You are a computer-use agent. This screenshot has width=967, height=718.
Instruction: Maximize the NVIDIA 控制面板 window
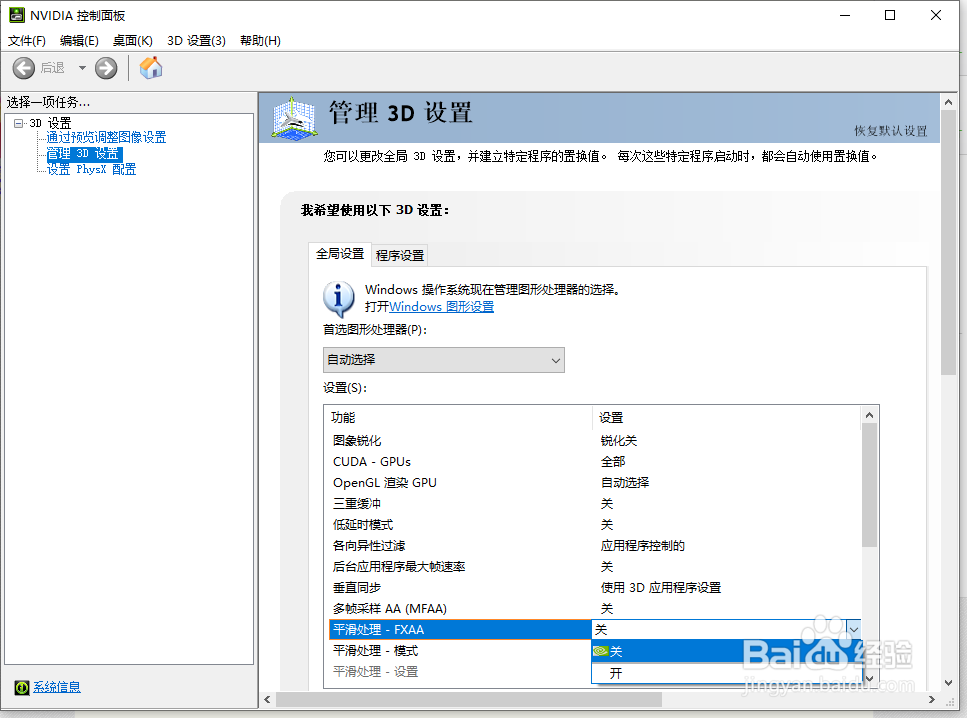click(x=890, y=15)
